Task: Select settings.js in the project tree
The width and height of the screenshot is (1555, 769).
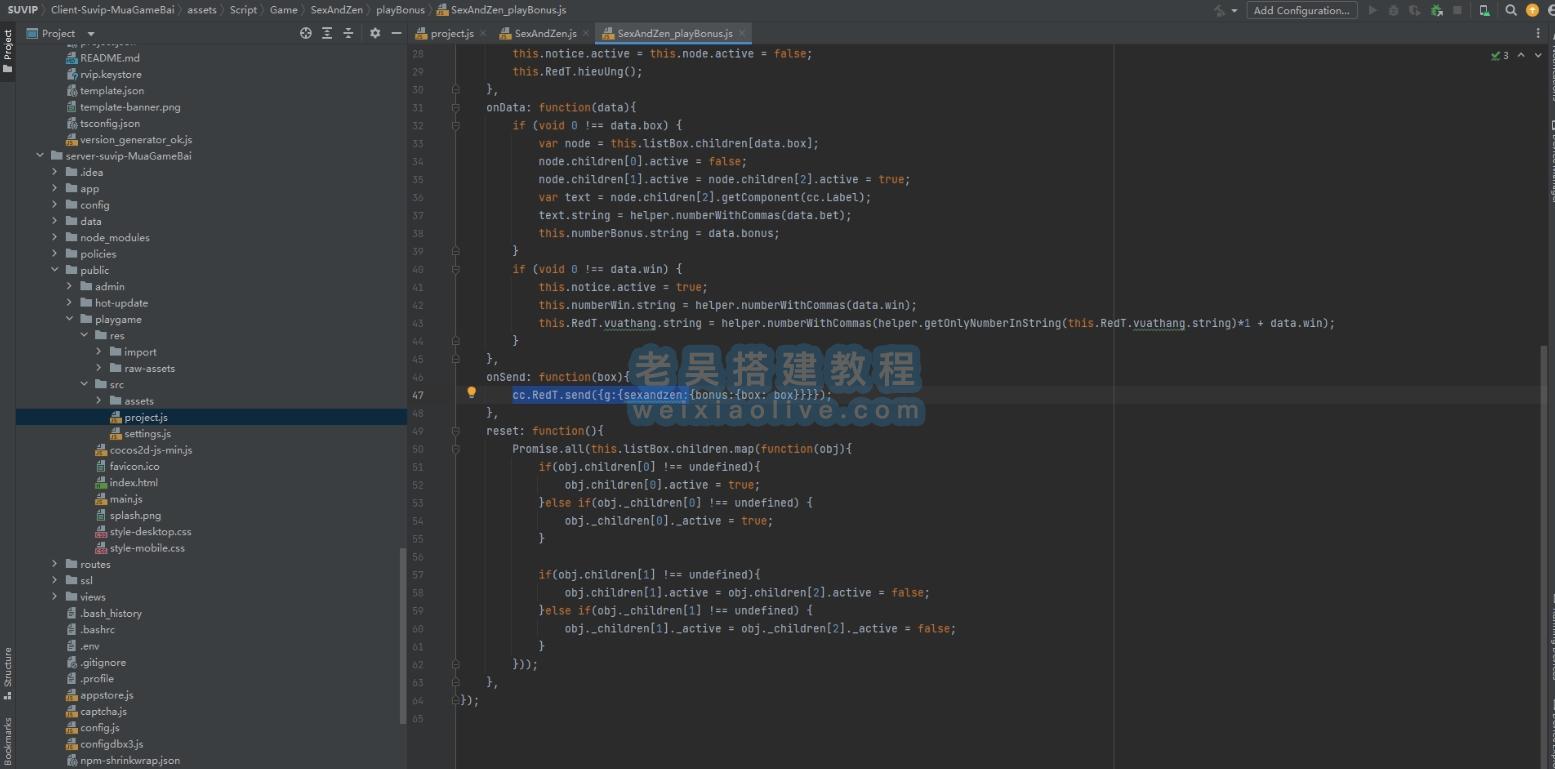Action: click(147, 433)
